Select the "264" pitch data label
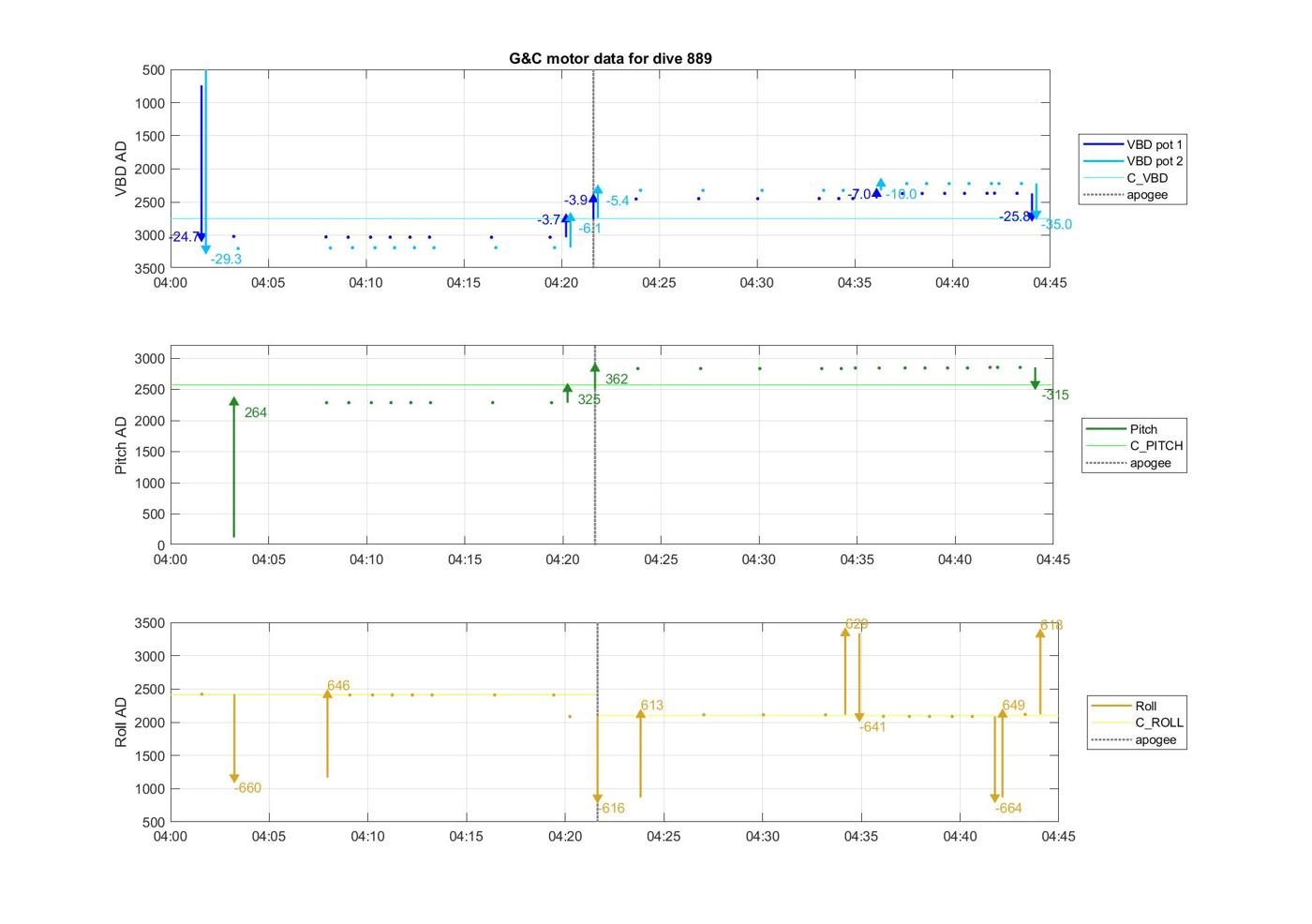The image size is (1312, 924). click(x=256, y=412)
